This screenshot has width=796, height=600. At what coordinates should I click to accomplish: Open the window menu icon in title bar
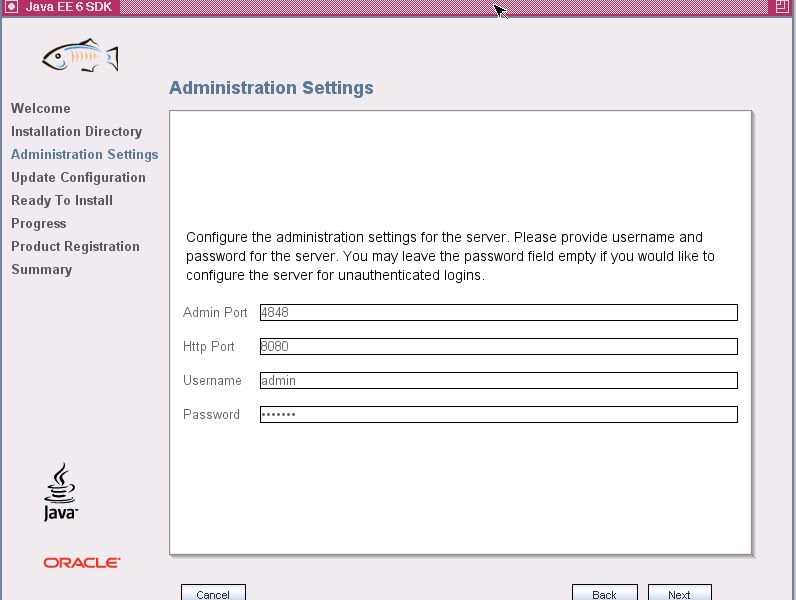(x=11, y=7)
